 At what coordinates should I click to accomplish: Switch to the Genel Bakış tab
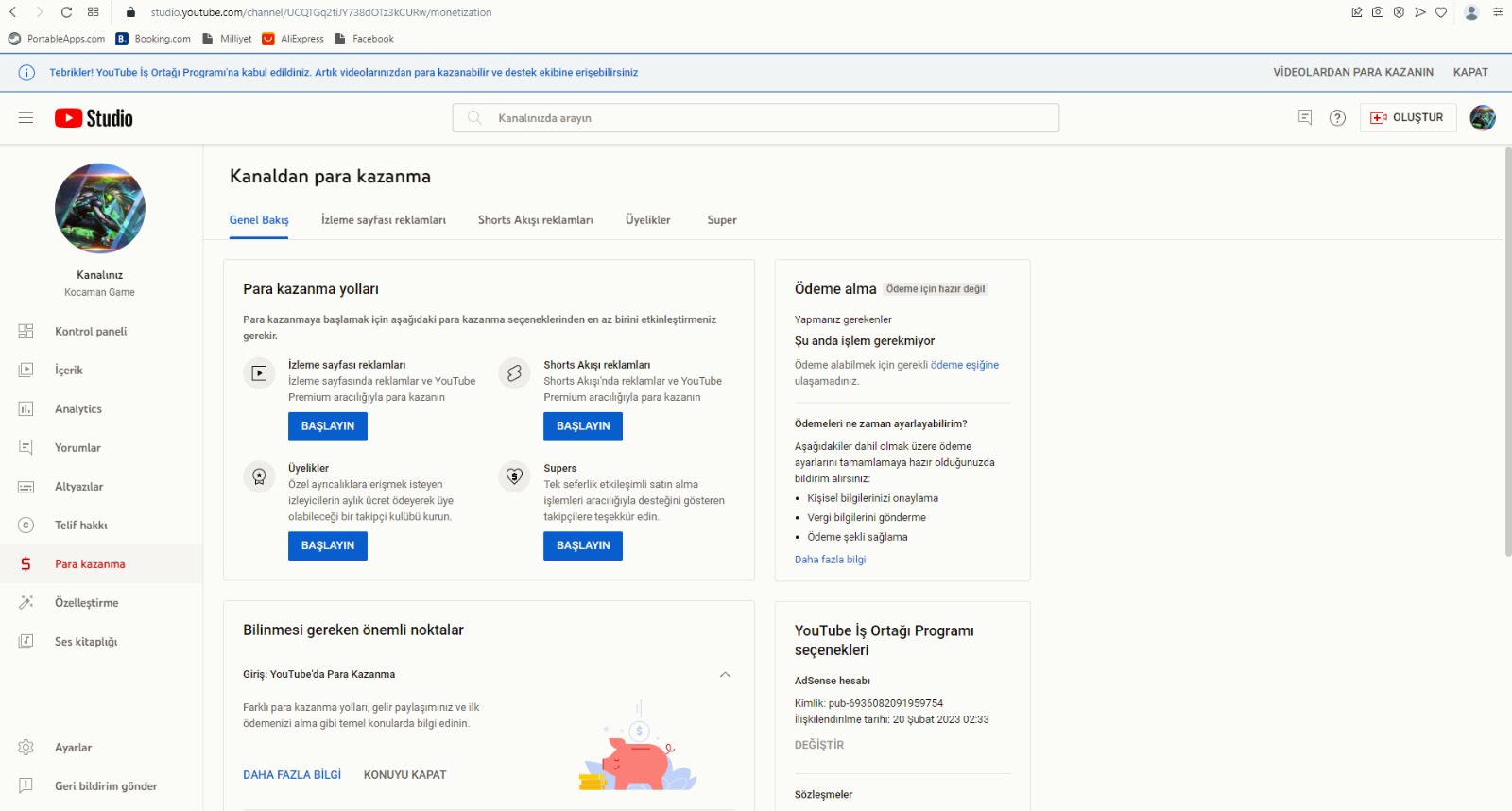point(259,220)
